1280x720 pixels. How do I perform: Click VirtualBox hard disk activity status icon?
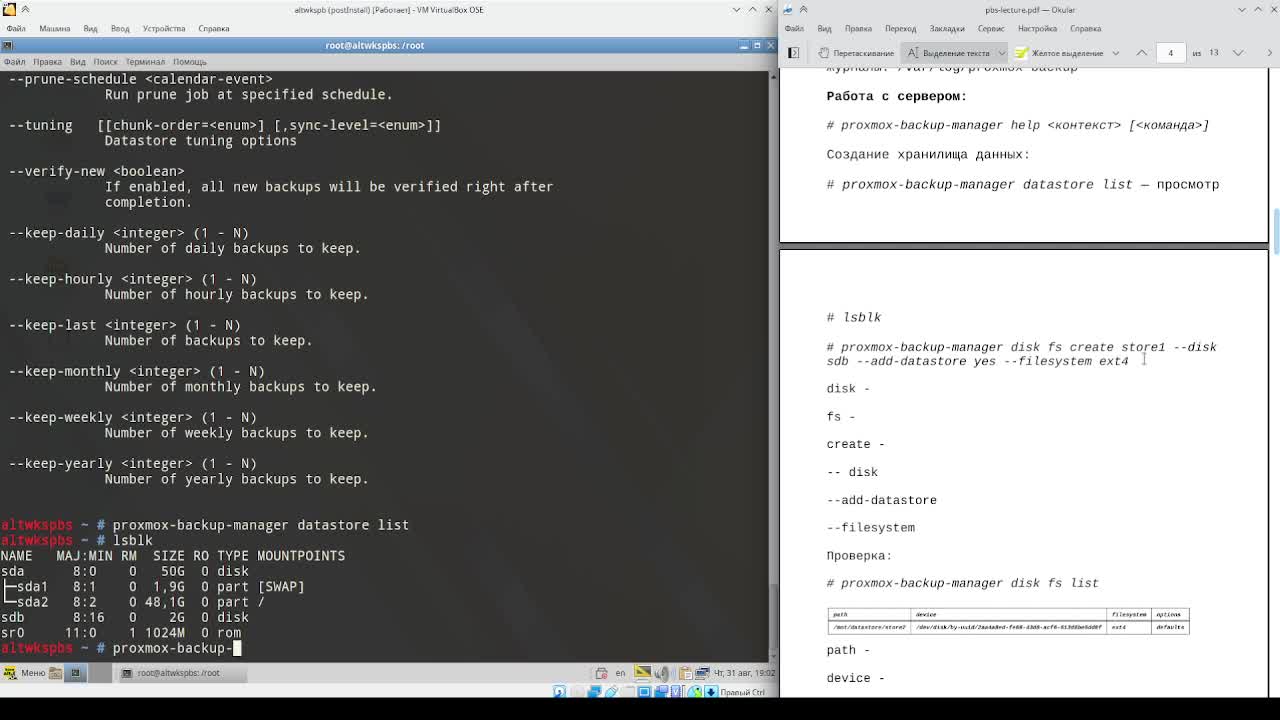[x=560, y=691]
